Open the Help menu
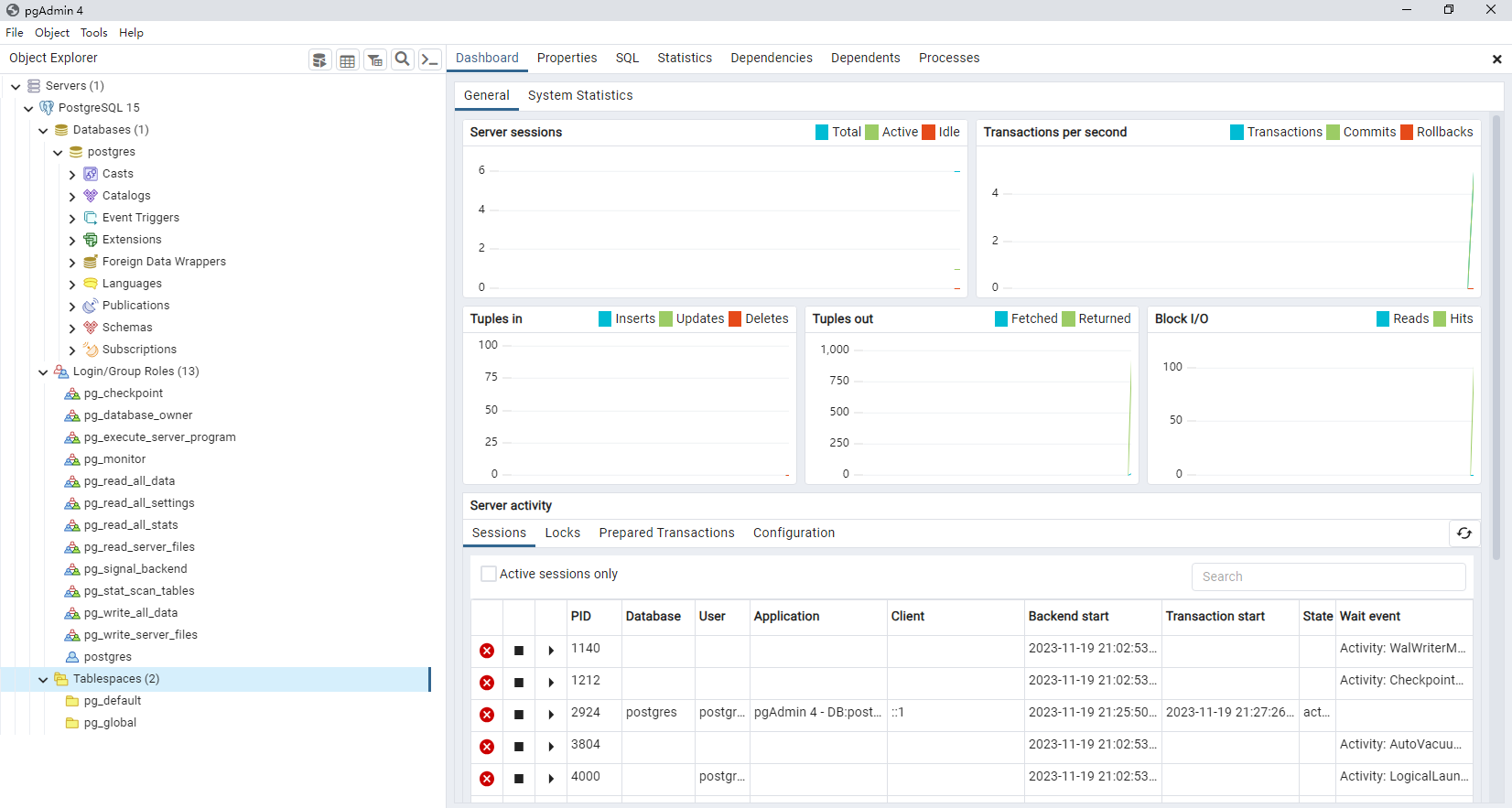This screenshot has height=808, width=1512. tap(131, 33)
